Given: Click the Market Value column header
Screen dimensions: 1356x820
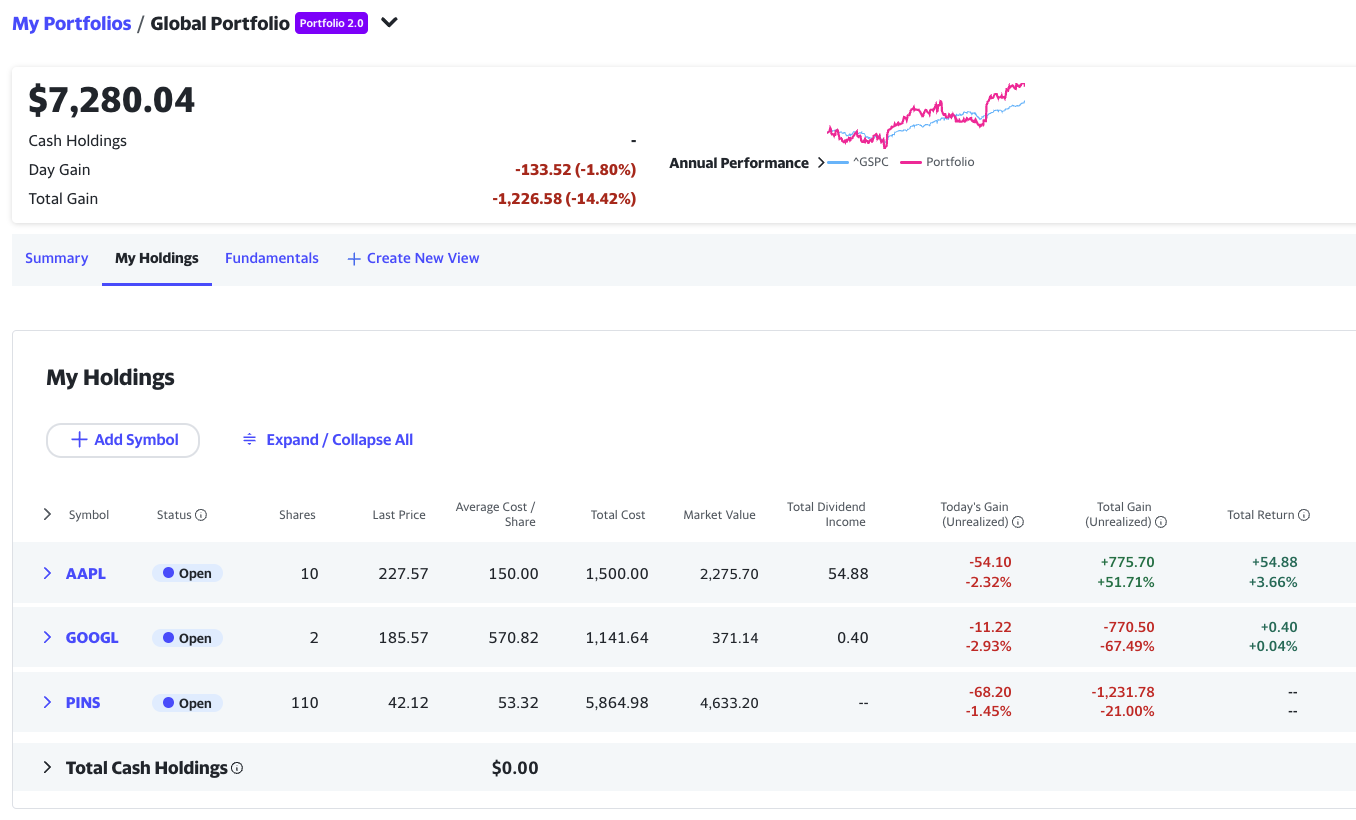Looking at the screenshot, I should (x=719, y=515).
